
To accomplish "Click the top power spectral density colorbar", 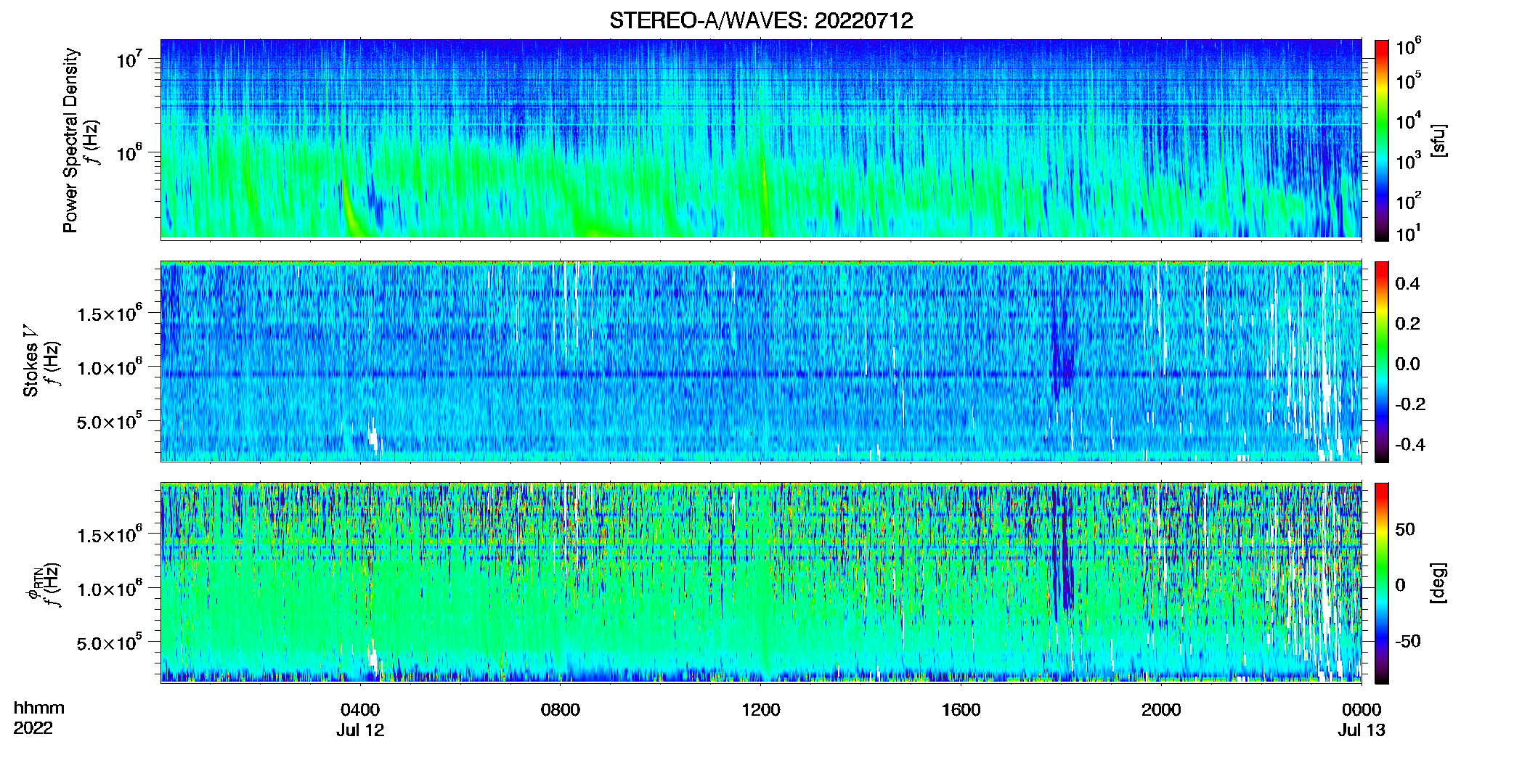I will point(1381,140).
